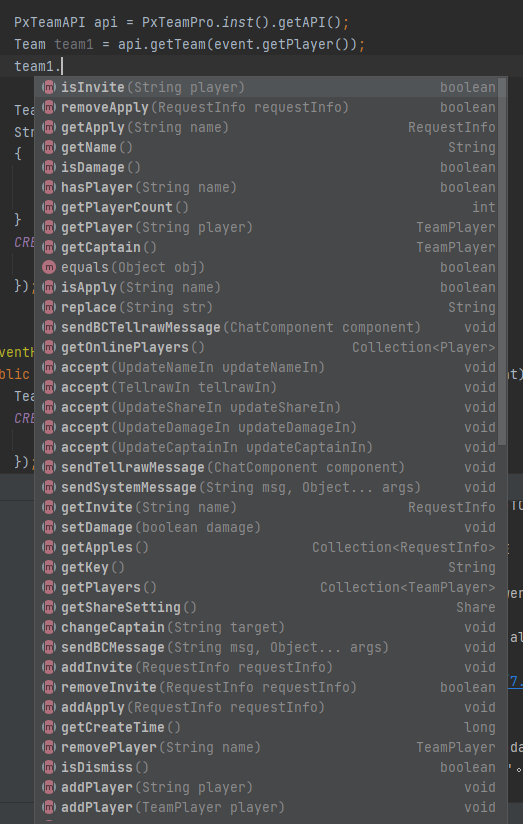523x824 pixels.
Task: Choose accept(UpdateCaptainIn updateCaptainIn) item
Action: click(x=268, y=447)
